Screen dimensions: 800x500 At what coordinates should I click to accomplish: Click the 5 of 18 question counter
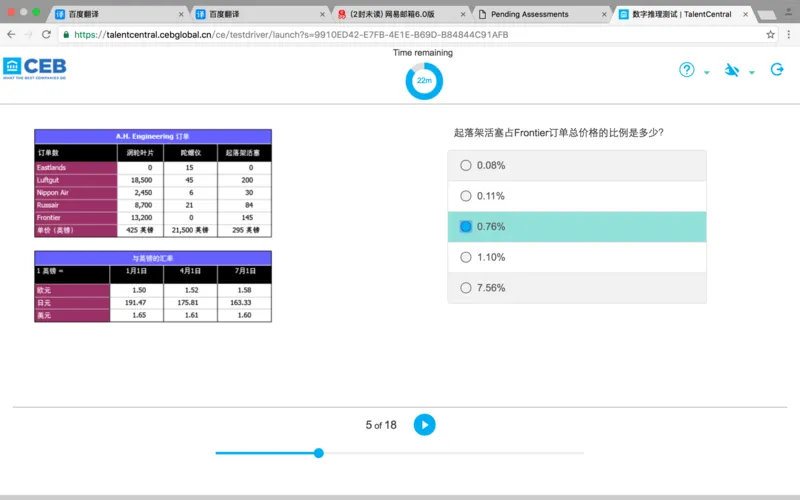point(381,425)
